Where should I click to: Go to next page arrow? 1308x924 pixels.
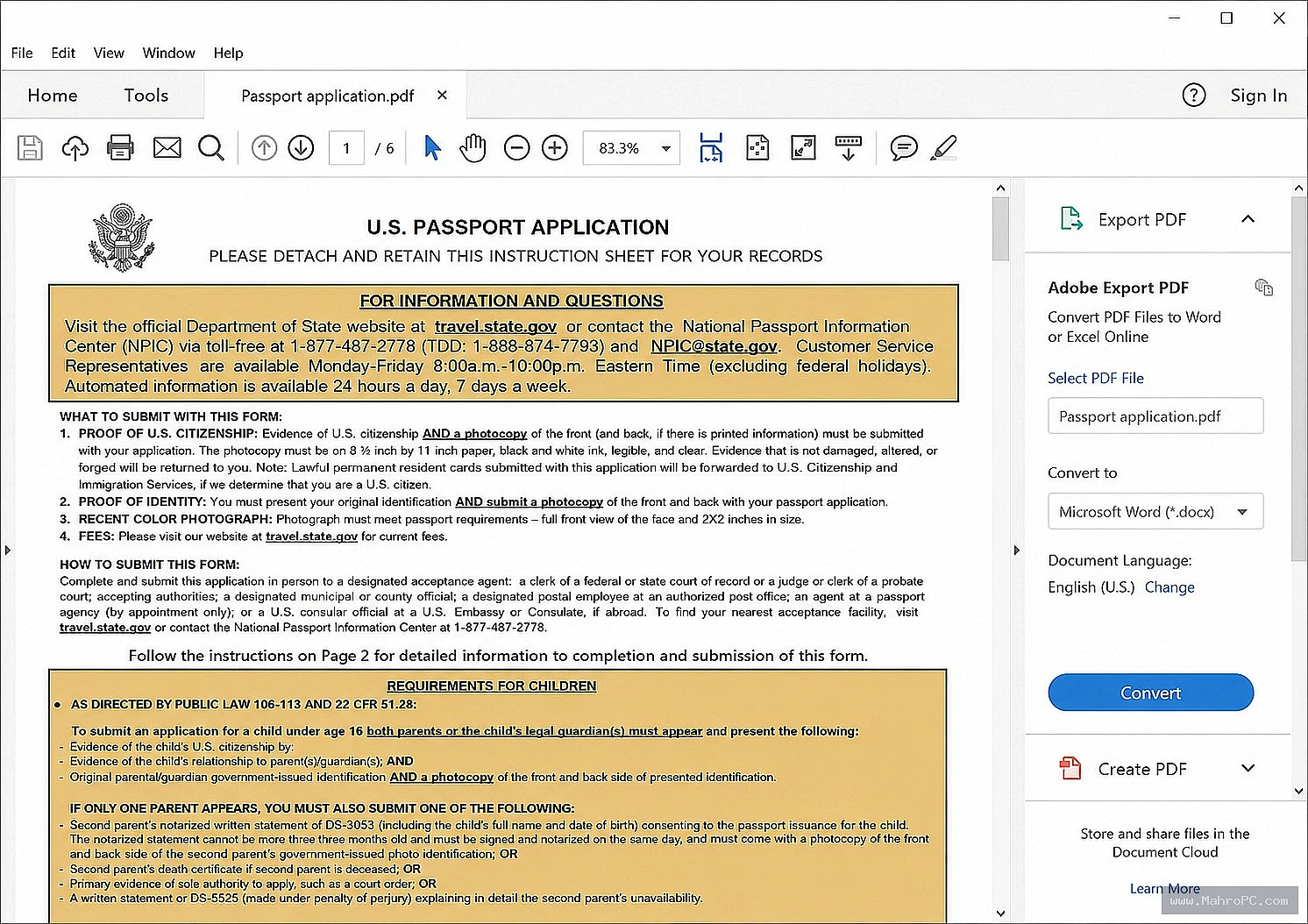[301, 148]
